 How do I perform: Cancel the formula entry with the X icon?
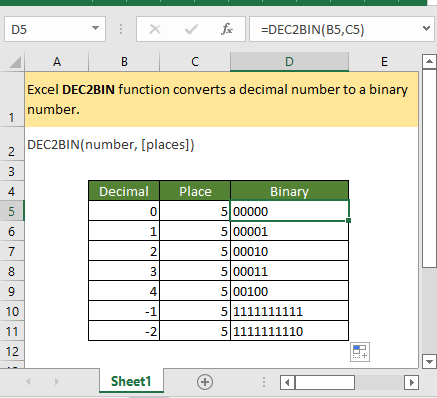tap(155, 29)
